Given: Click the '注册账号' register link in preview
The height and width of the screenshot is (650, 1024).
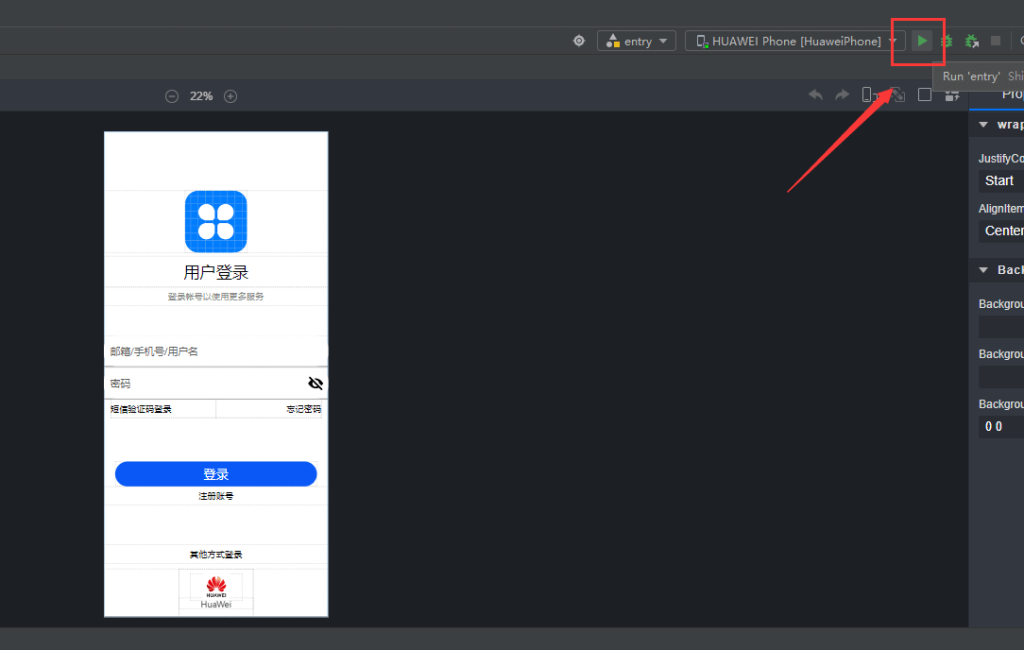Looking at the screenshot, I should [x=216, y=495].
